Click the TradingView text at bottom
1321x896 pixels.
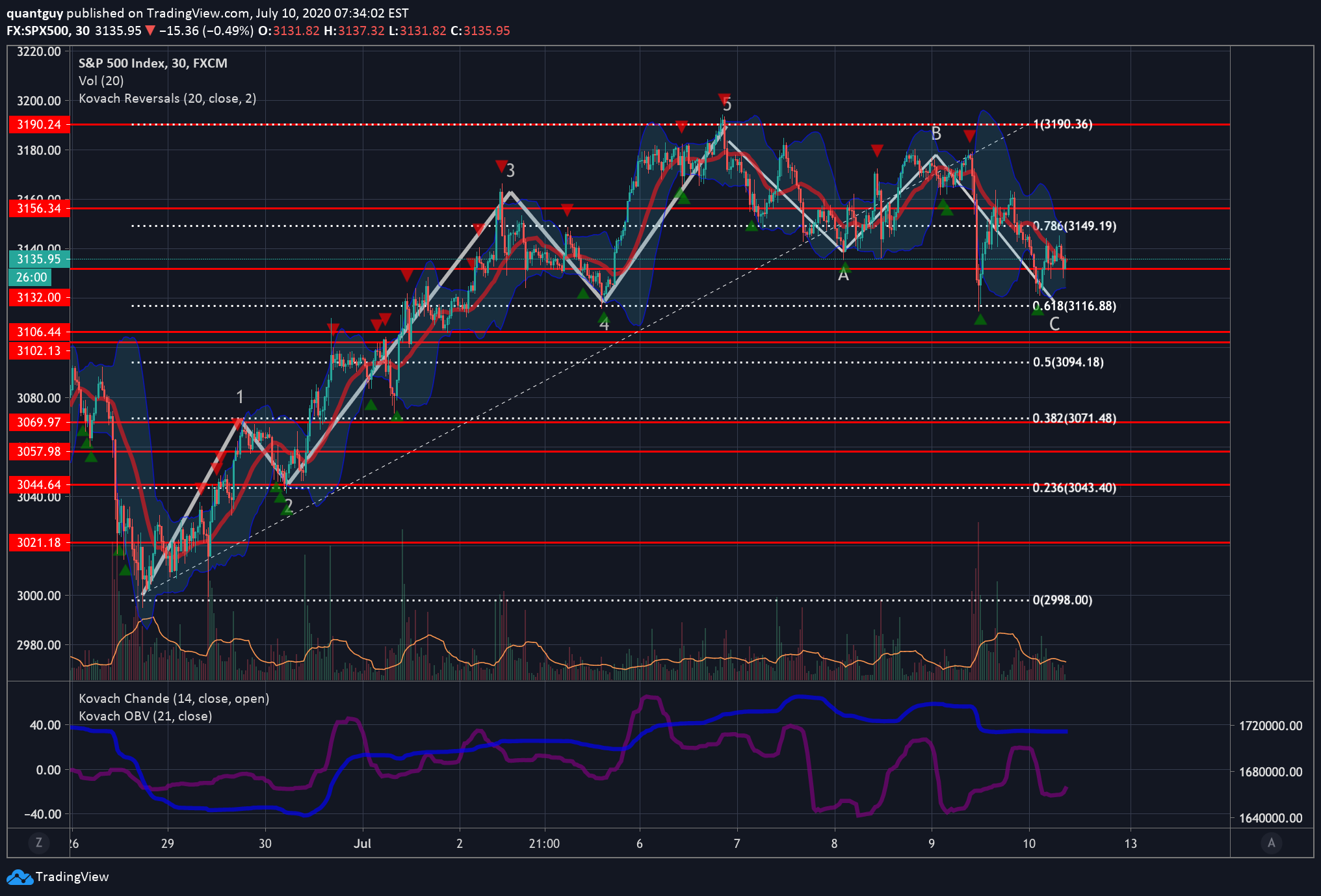coord(72,876)
